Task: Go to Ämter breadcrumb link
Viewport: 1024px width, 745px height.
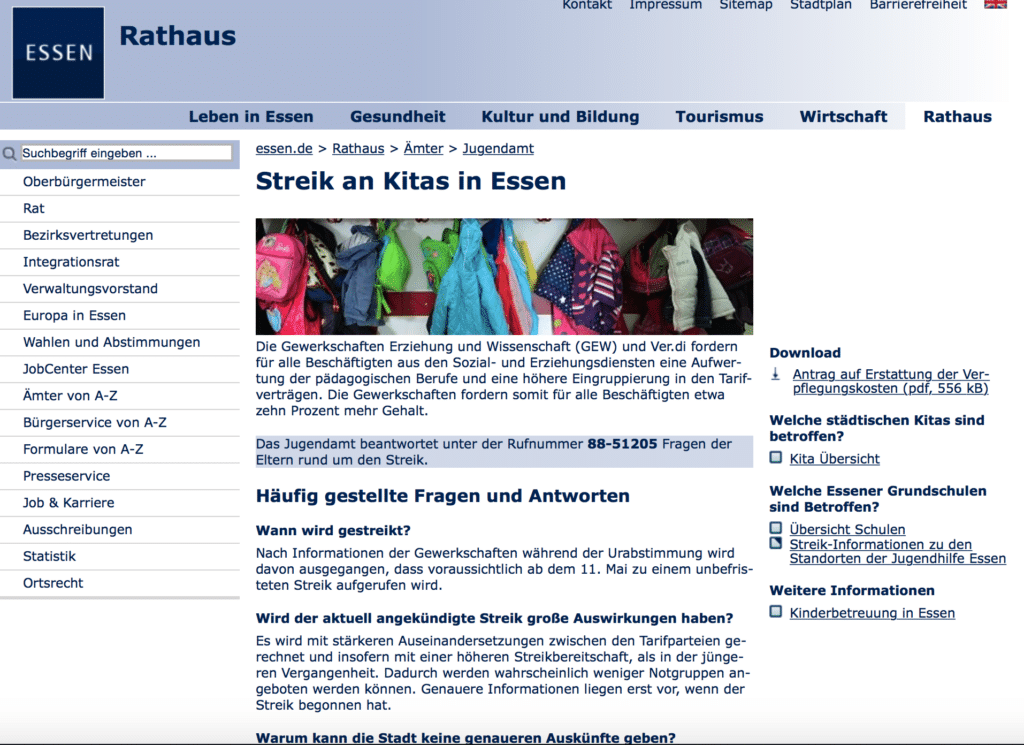Action: 423,149
